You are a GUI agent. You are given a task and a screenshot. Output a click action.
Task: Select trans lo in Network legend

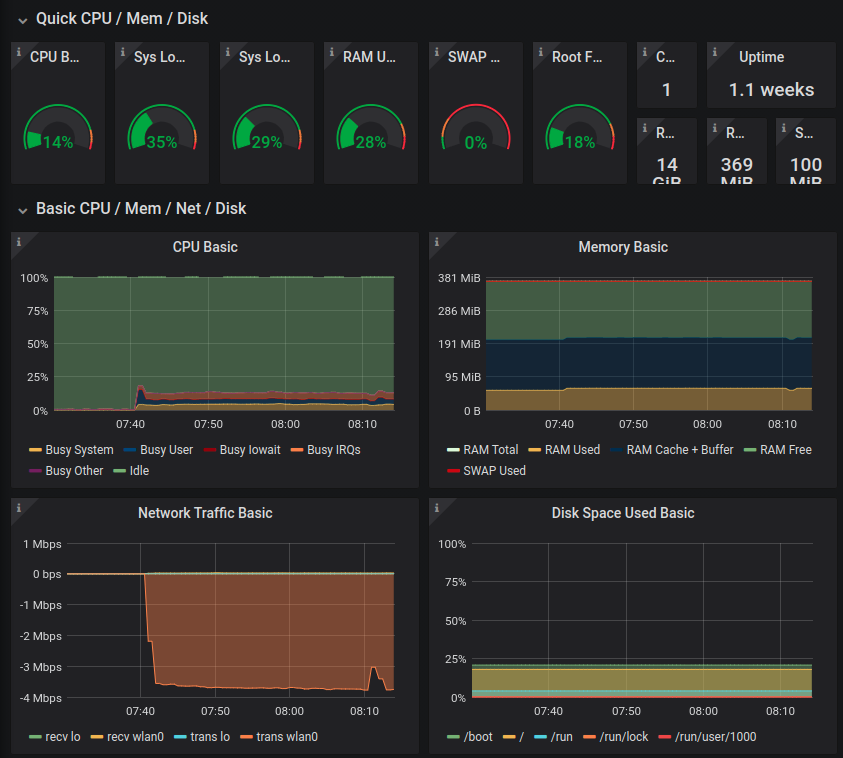[x=210, y=736]
